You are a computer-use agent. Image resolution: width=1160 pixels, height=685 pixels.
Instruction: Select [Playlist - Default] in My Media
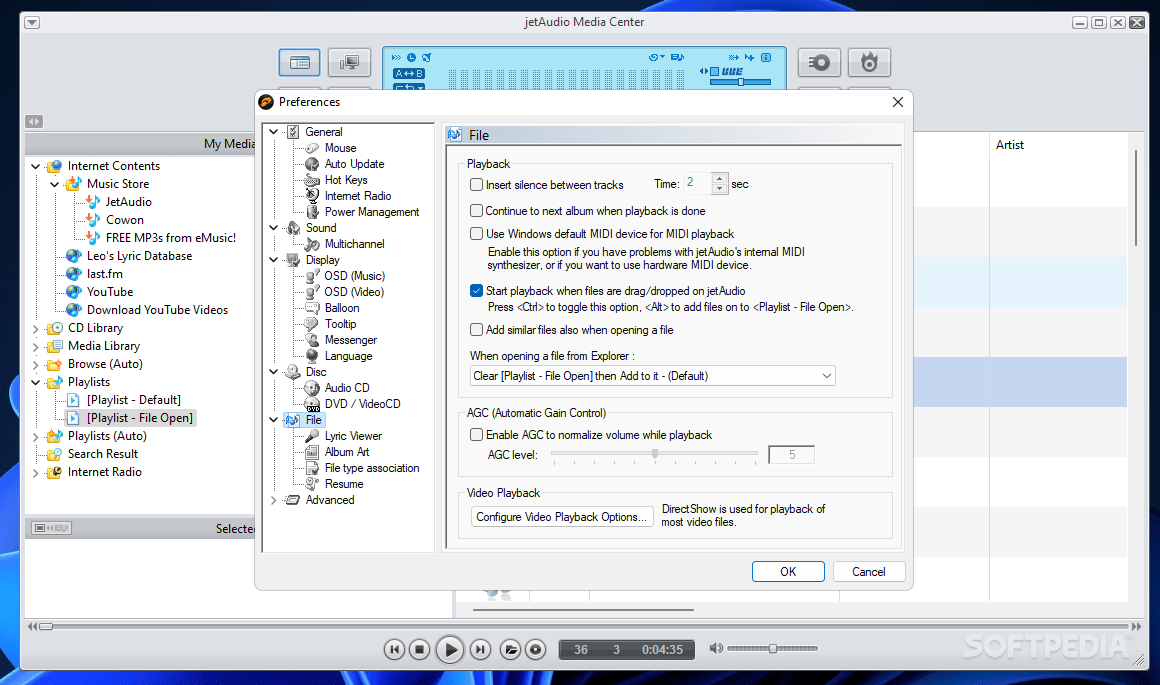133,400
